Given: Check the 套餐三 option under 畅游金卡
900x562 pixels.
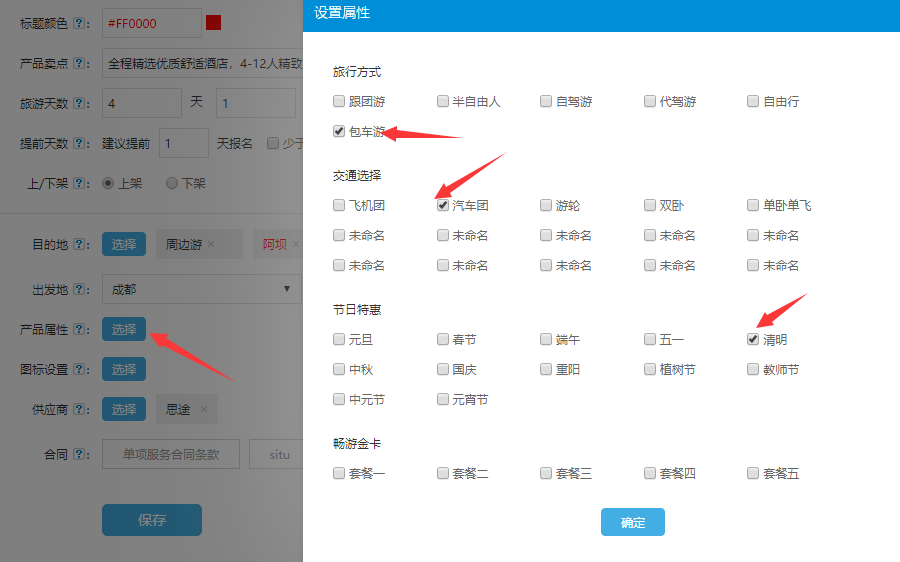Looking at the screenshot, I should pyautogui.click(x=546, y=473).
